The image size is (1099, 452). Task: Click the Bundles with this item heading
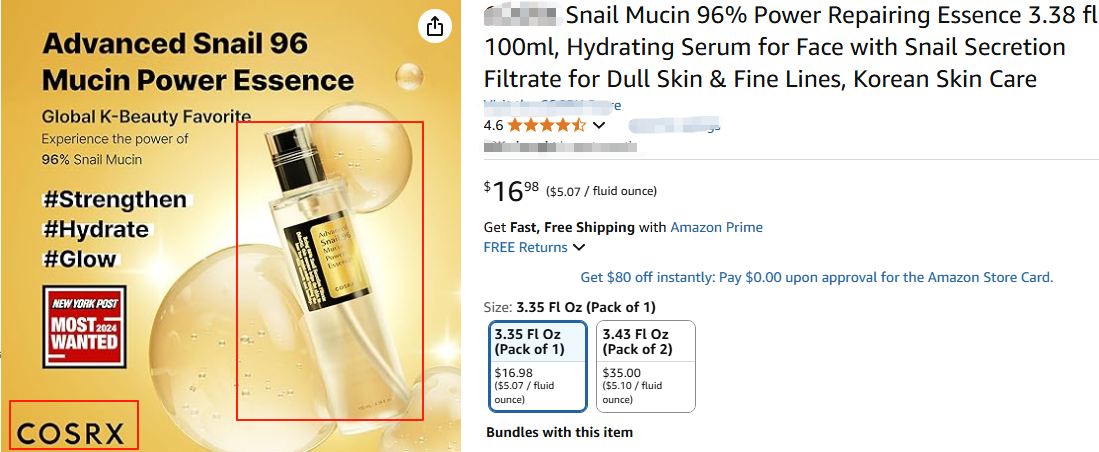[559, 433]
